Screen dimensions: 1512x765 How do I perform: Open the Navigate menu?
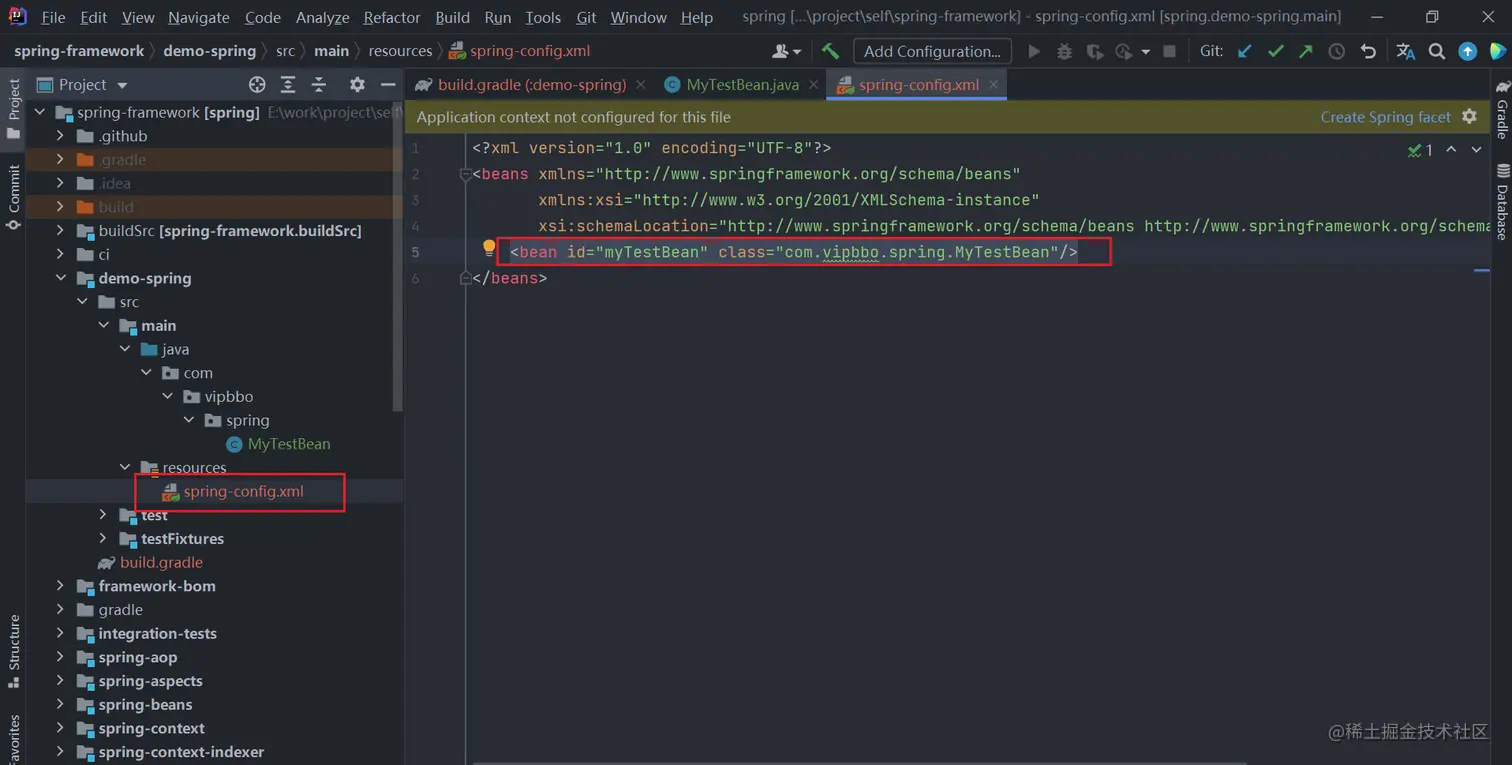(x=200, y=17)
